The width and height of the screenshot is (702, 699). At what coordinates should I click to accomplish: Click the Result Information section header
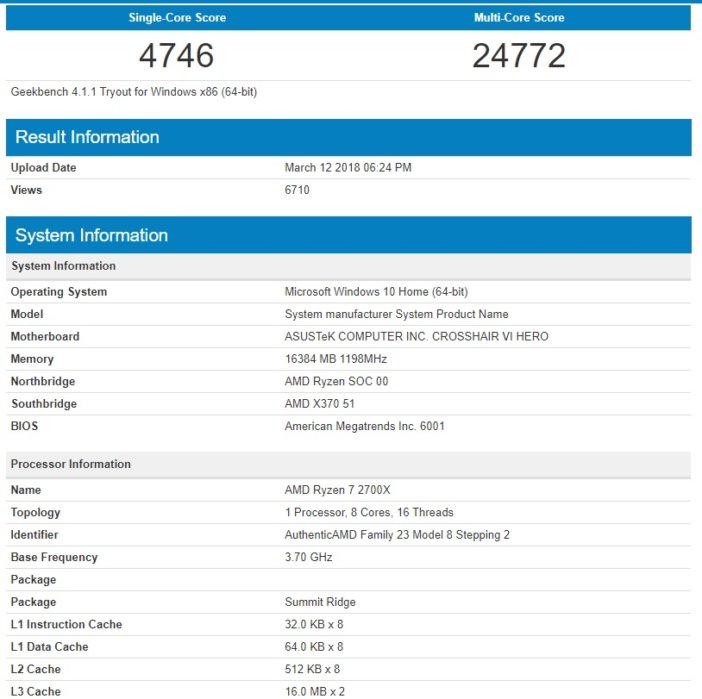[x=348, y=137]
